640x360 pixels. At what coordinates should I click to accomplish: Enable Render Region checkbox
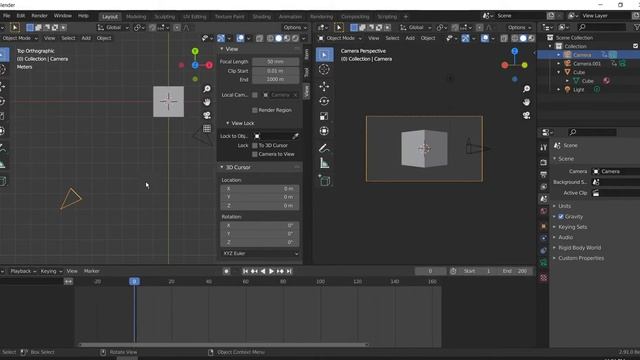point(255,110)
